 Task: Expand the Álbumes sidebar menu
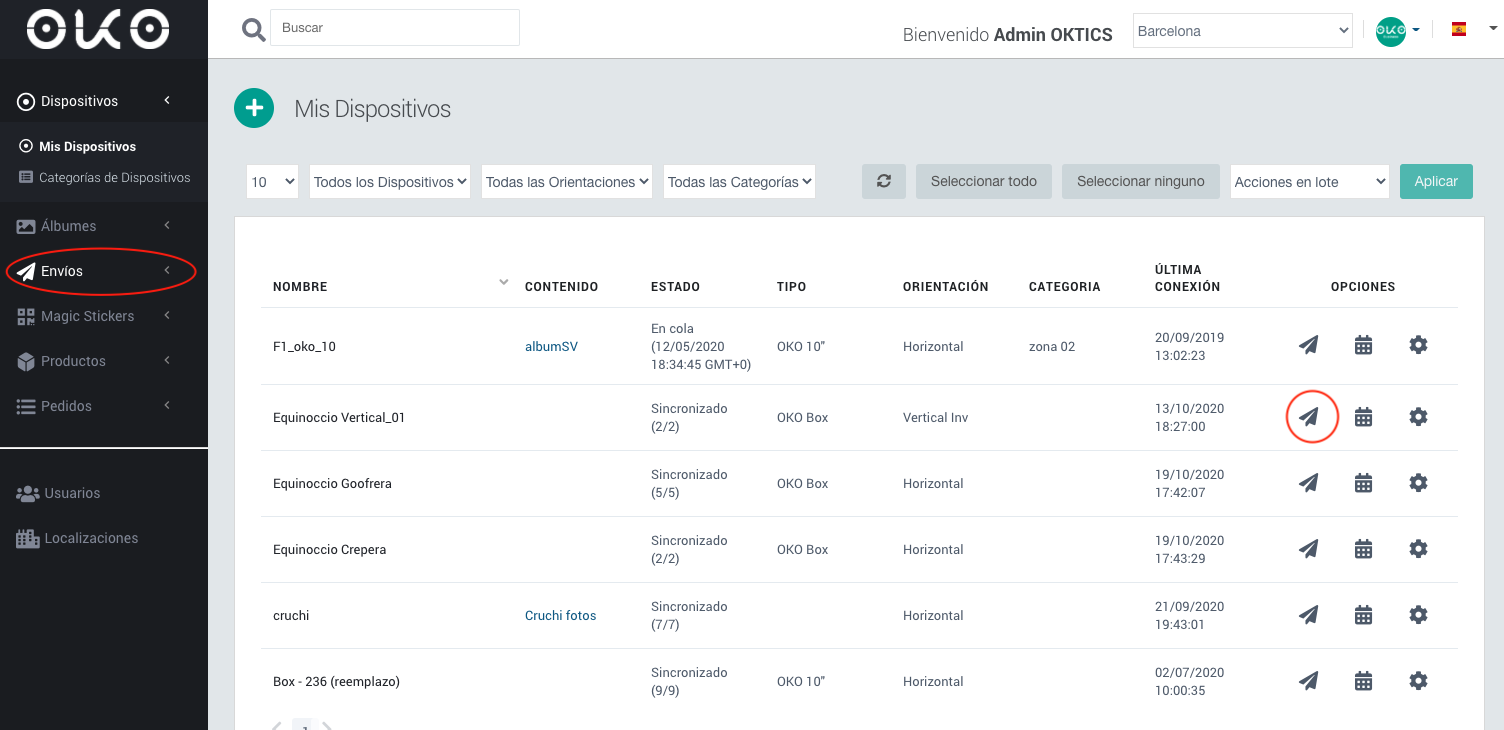pyautogui.click(x=104, y=226)
